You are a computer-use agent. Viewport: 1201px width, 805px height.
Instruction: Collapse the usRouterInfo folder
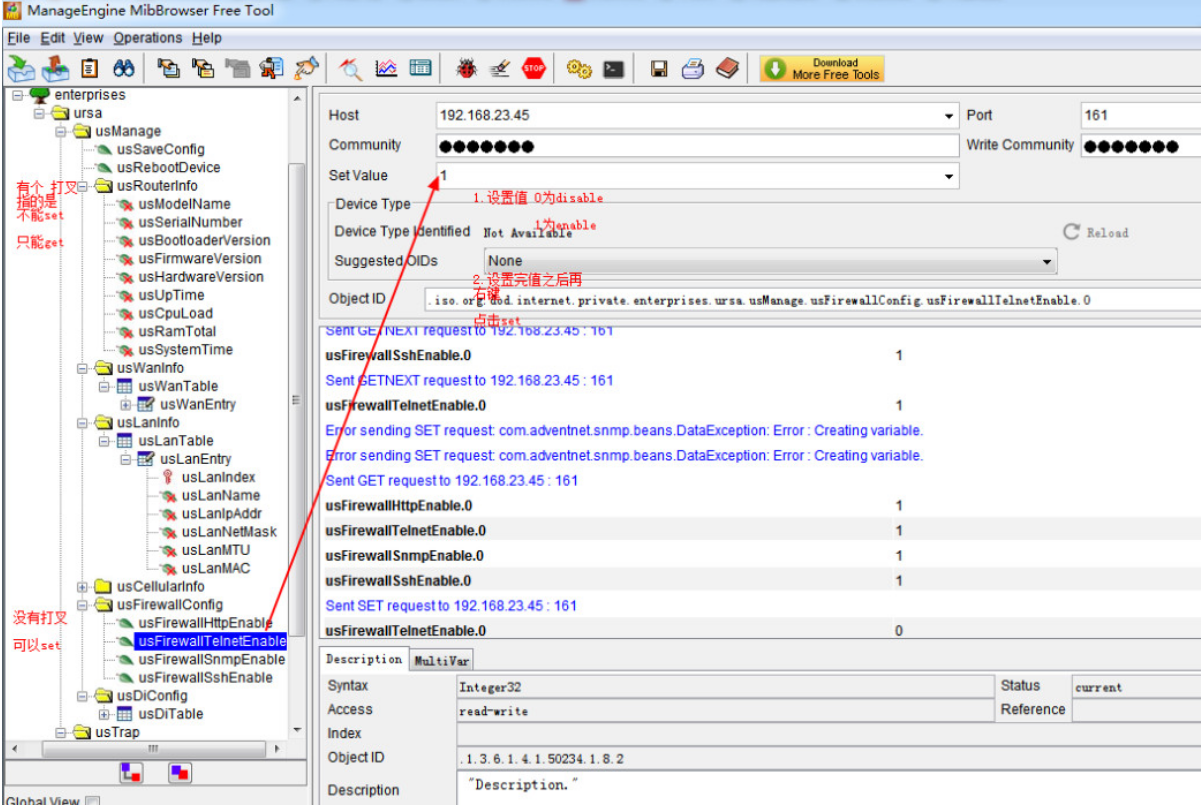pos(83,186)
